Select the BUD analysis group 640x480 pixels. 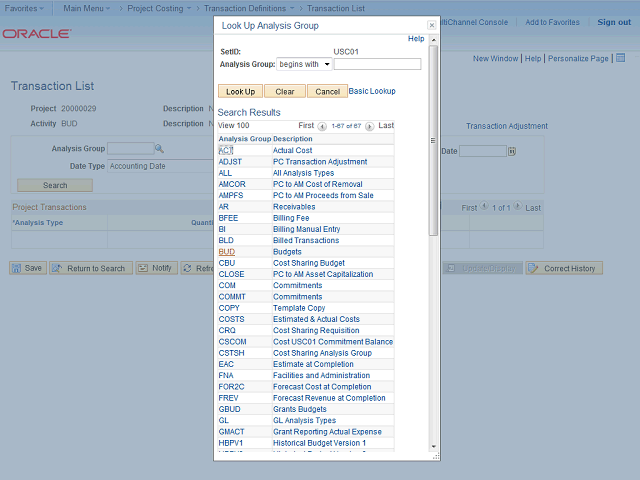tap(227, 252)
